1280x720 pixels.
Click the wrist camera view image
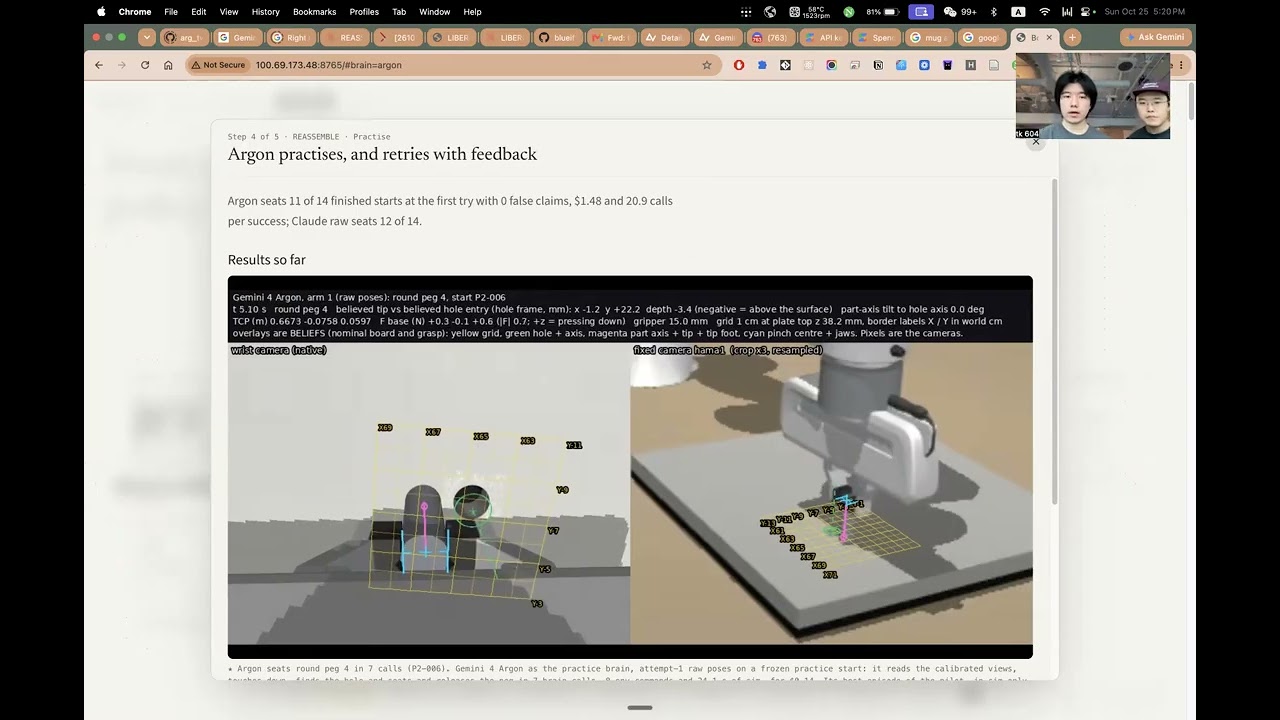pos(429,494)
